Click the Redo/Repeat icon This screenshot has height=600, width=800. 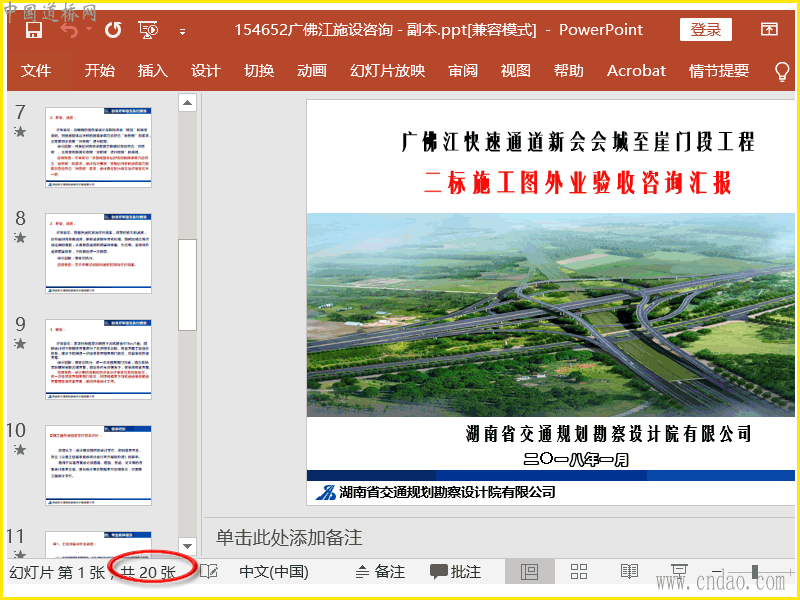click(113, 30)
